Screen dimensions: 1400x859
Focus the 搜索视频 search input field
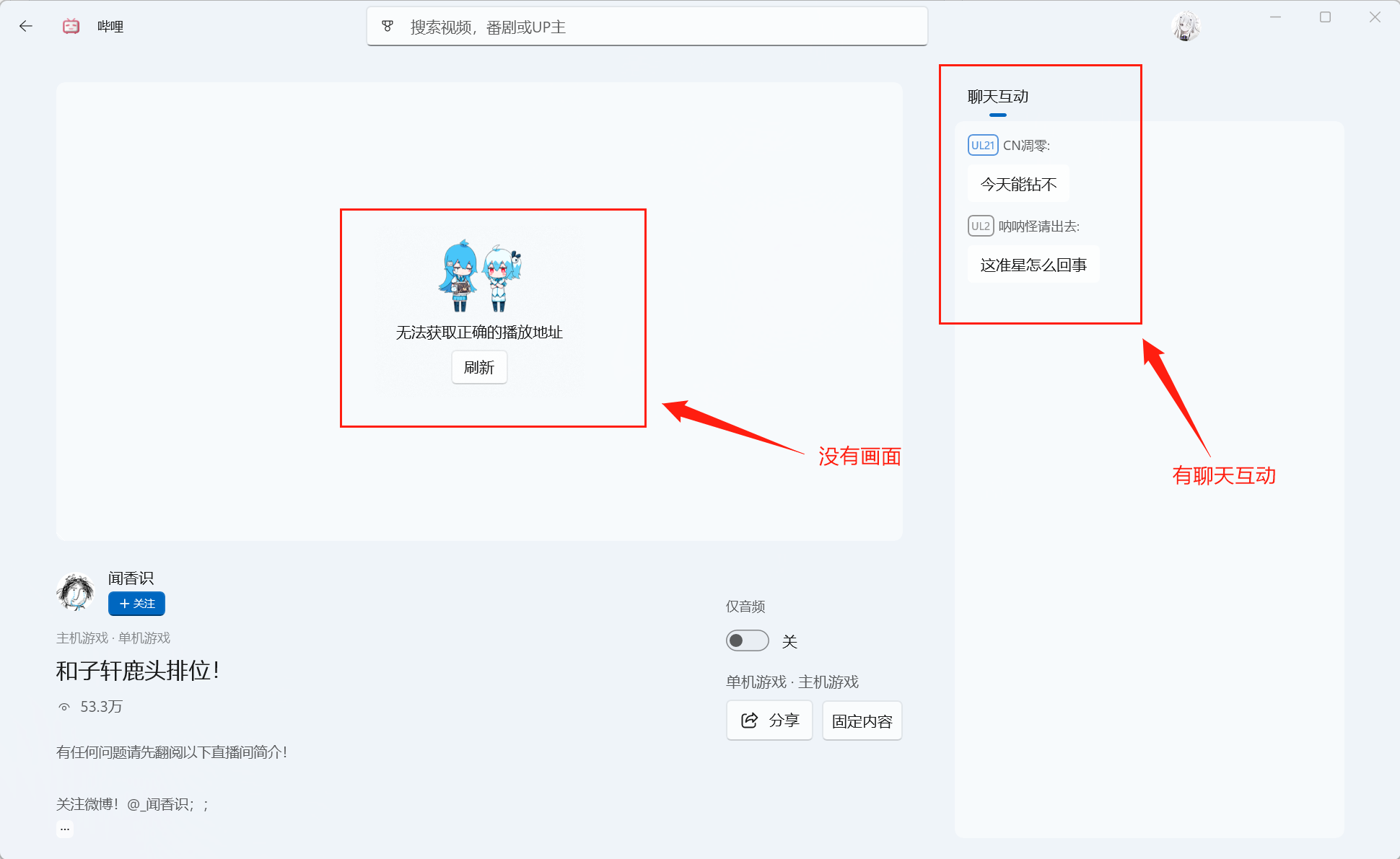pyautogui.click(x=647, y=27)
